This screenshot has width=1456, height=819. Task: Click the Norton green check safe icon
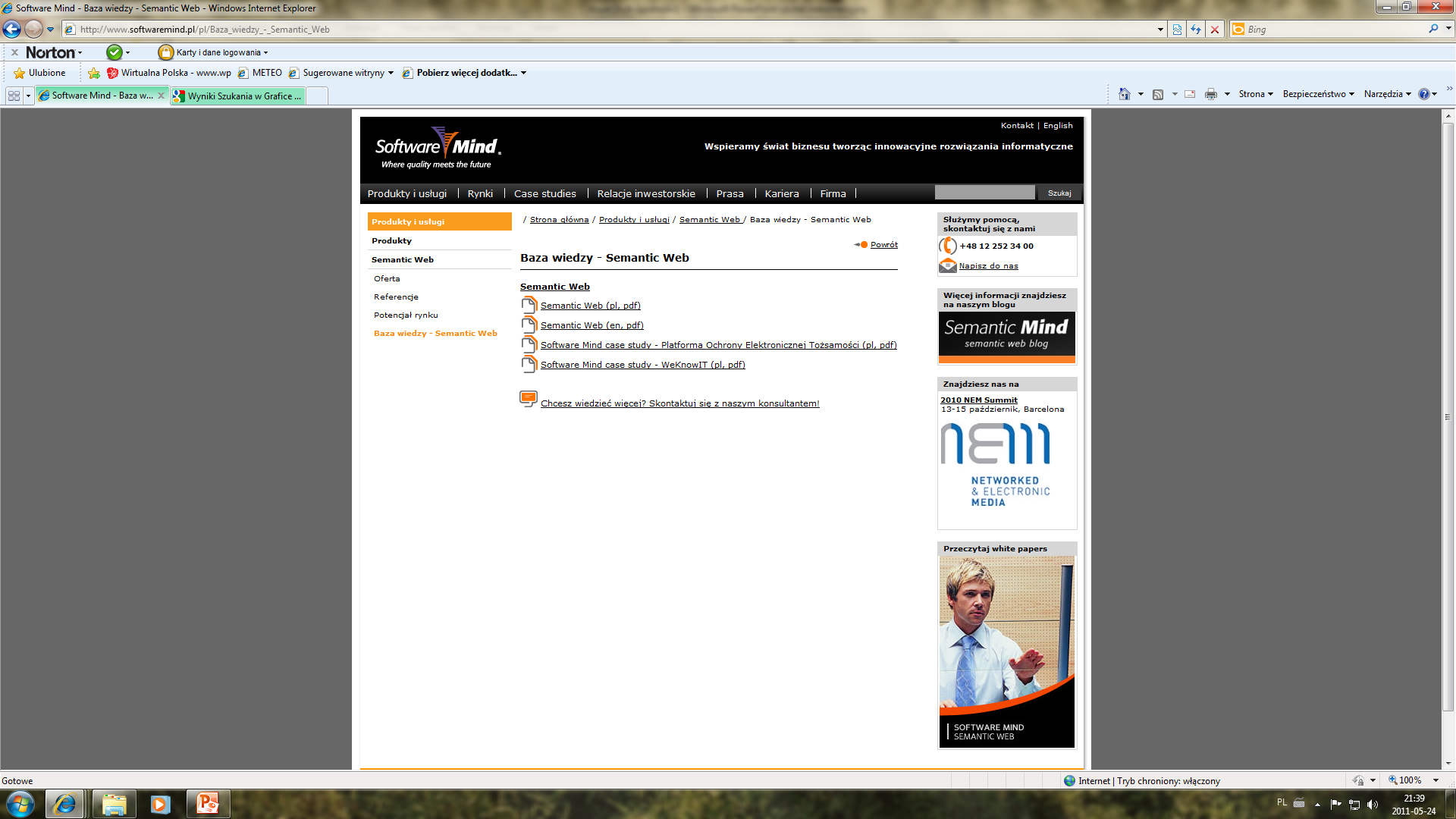pos(115,52)
